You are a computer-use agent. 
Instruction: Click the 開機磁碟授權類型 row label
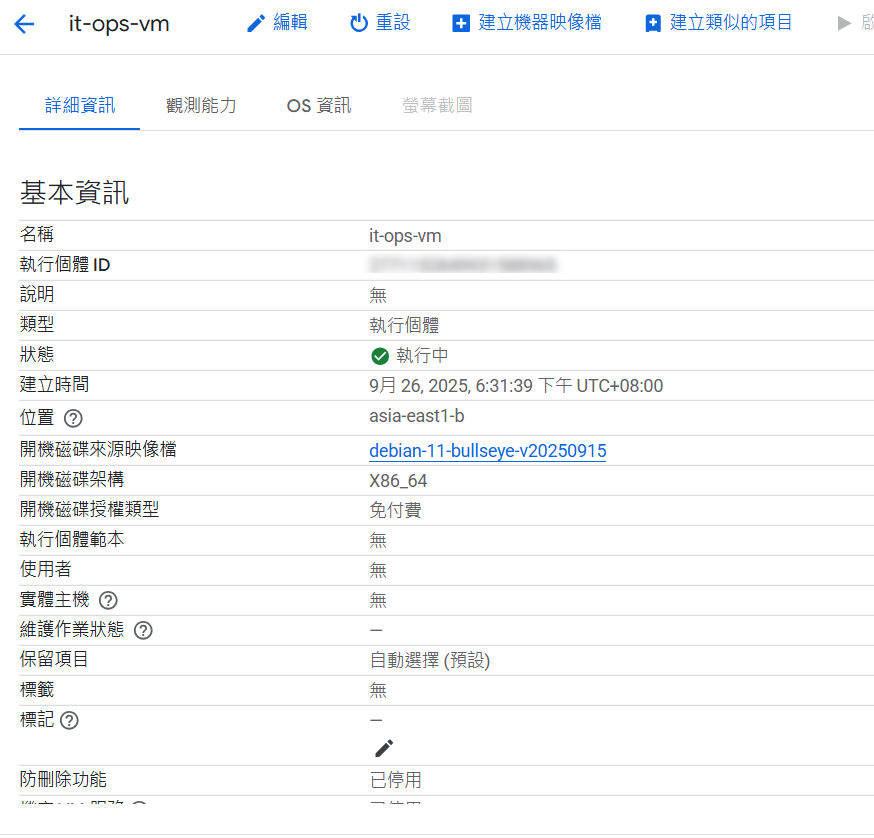coord(89,510)
